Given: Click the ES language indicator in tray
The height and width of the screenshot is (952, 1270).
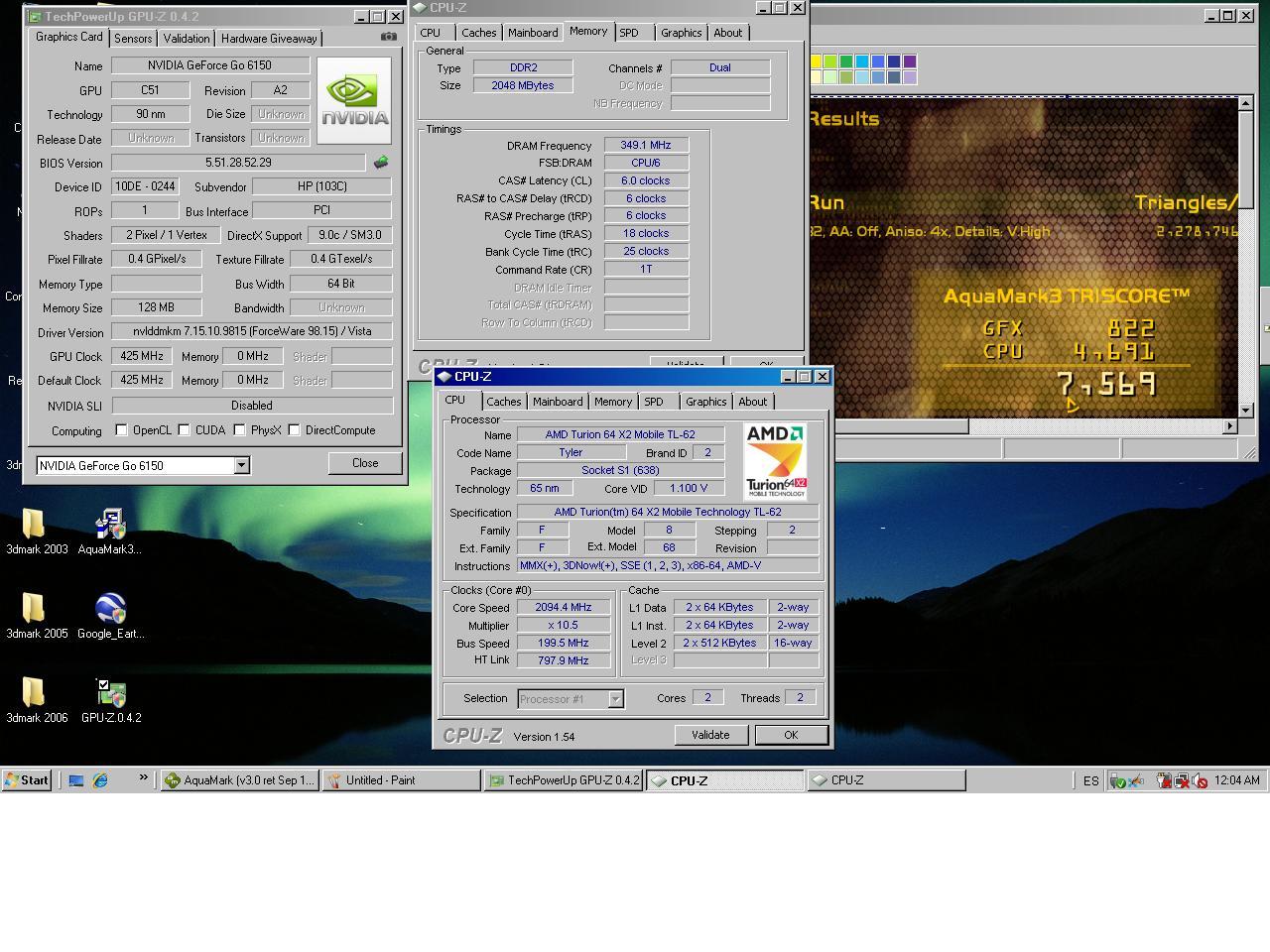Looking at the screenshot, I should coord(1090,781).
